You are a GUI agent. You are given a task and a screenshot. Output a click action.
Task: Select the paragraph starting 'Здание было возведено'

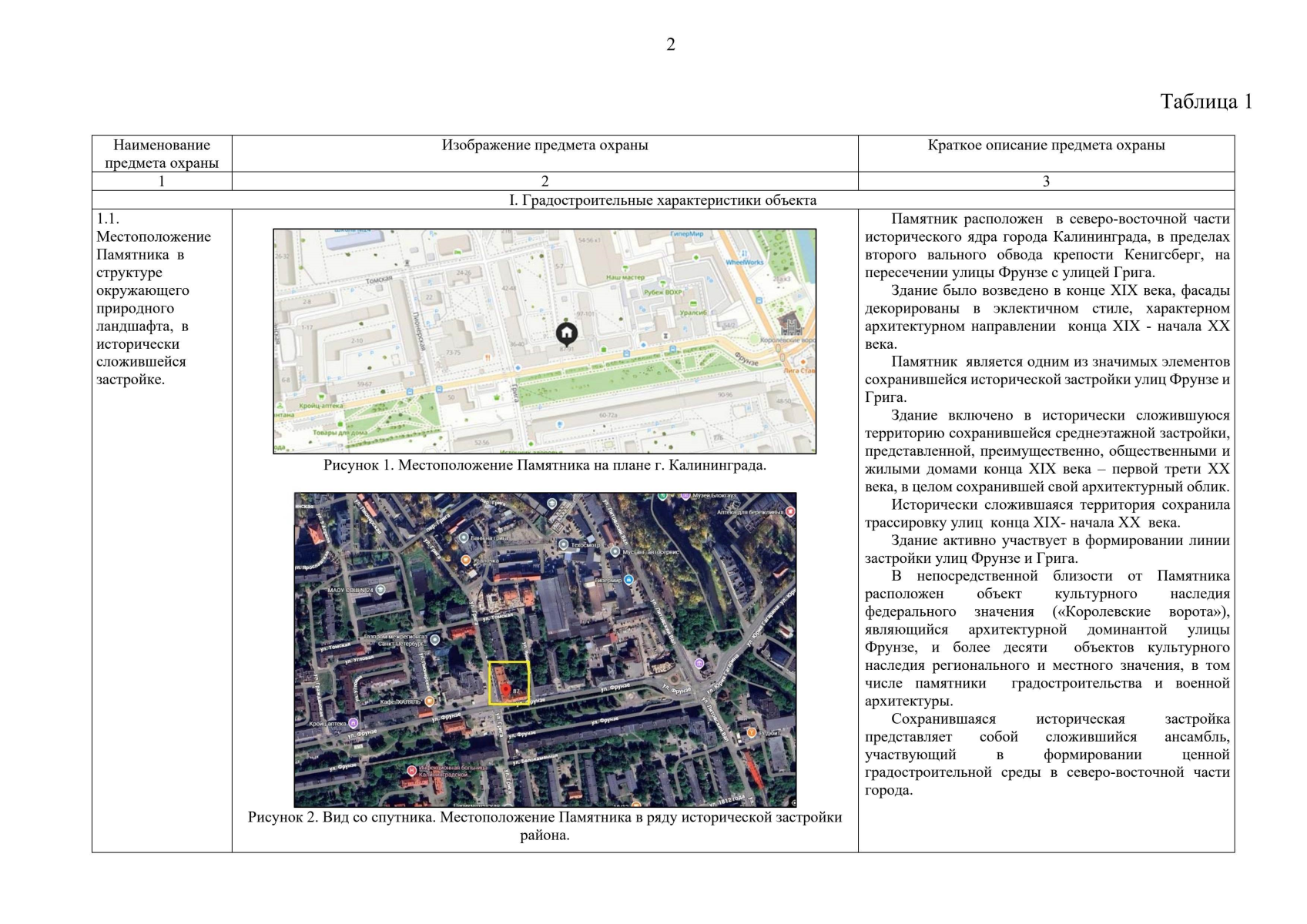click(1047, 317)
